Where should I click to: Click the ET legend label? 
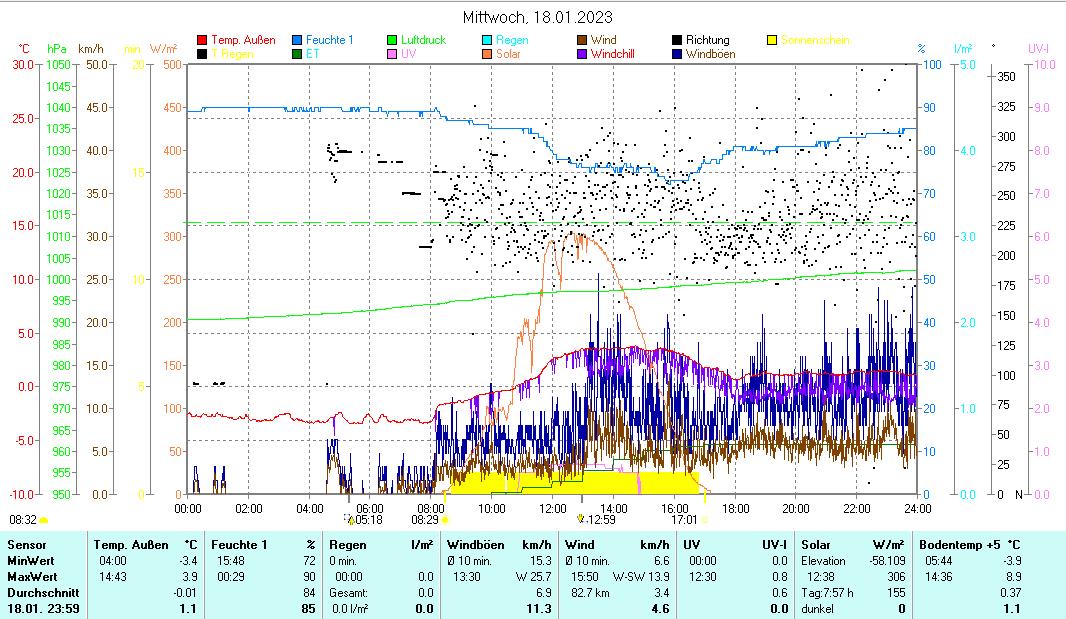pos(313,54)
